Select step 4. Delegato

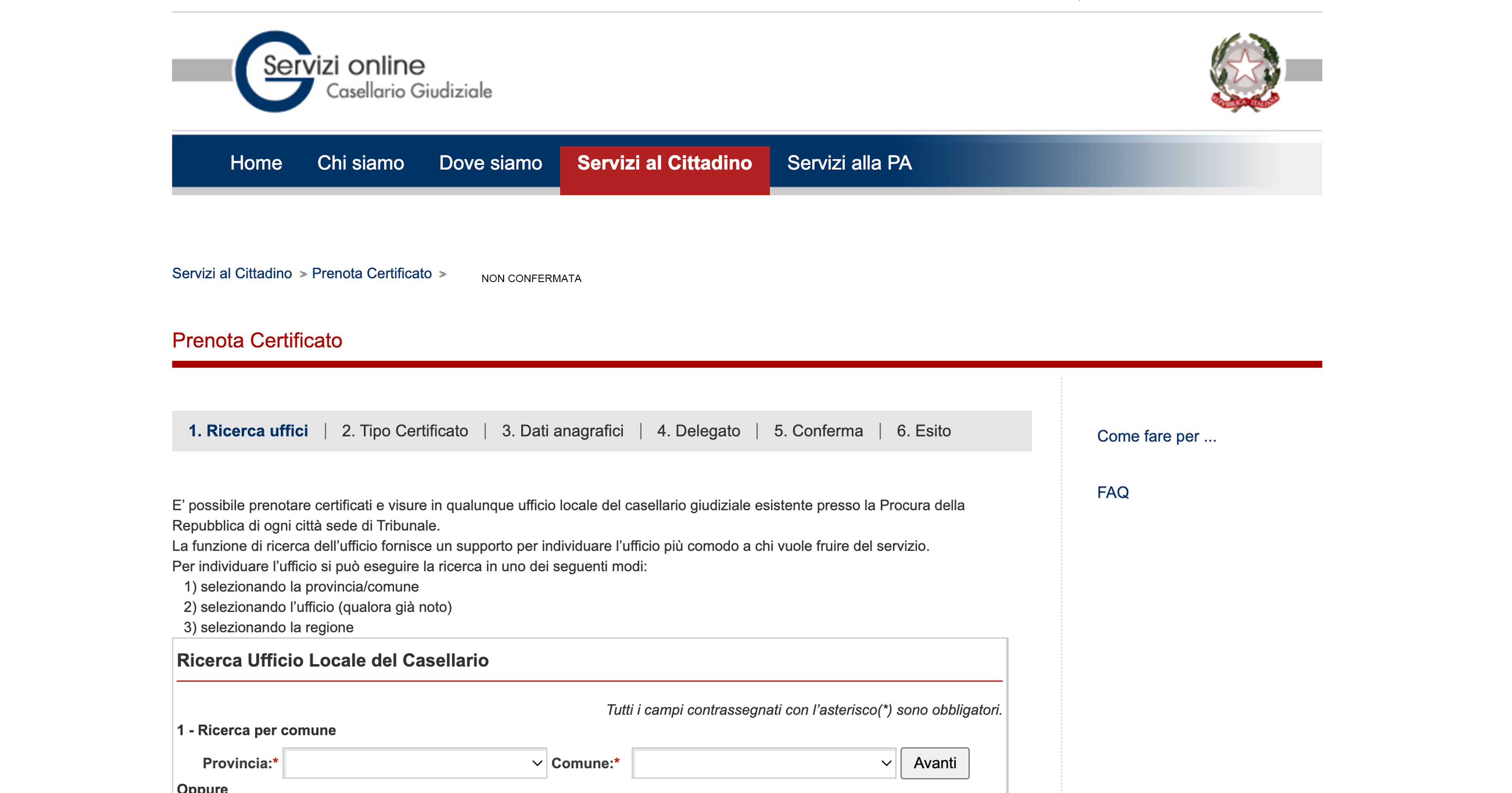(698, 431)
